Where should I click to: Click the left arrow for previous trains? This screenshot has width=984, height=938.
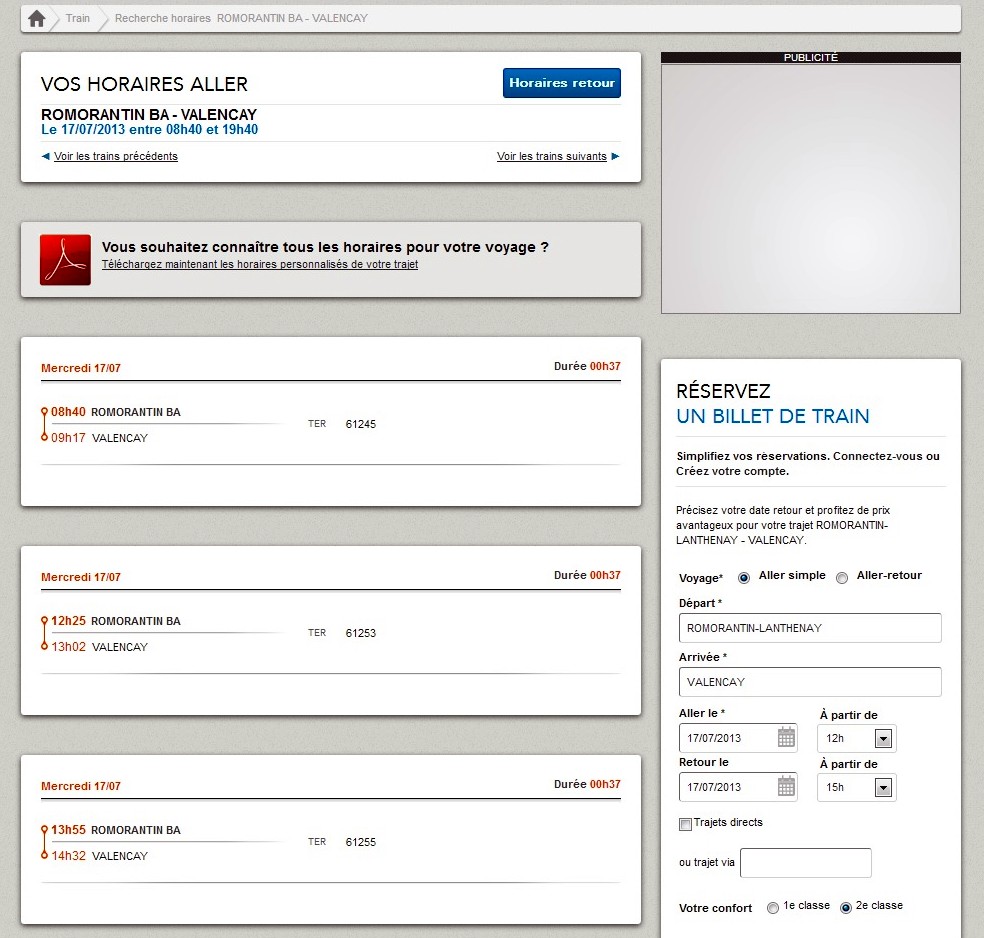pyautogui.click(x=45, y=156)
